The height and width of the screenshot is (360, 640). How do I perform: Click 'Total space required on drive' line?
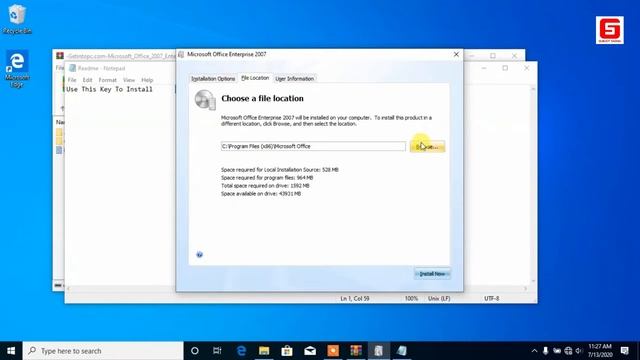[x=265, y=186]
